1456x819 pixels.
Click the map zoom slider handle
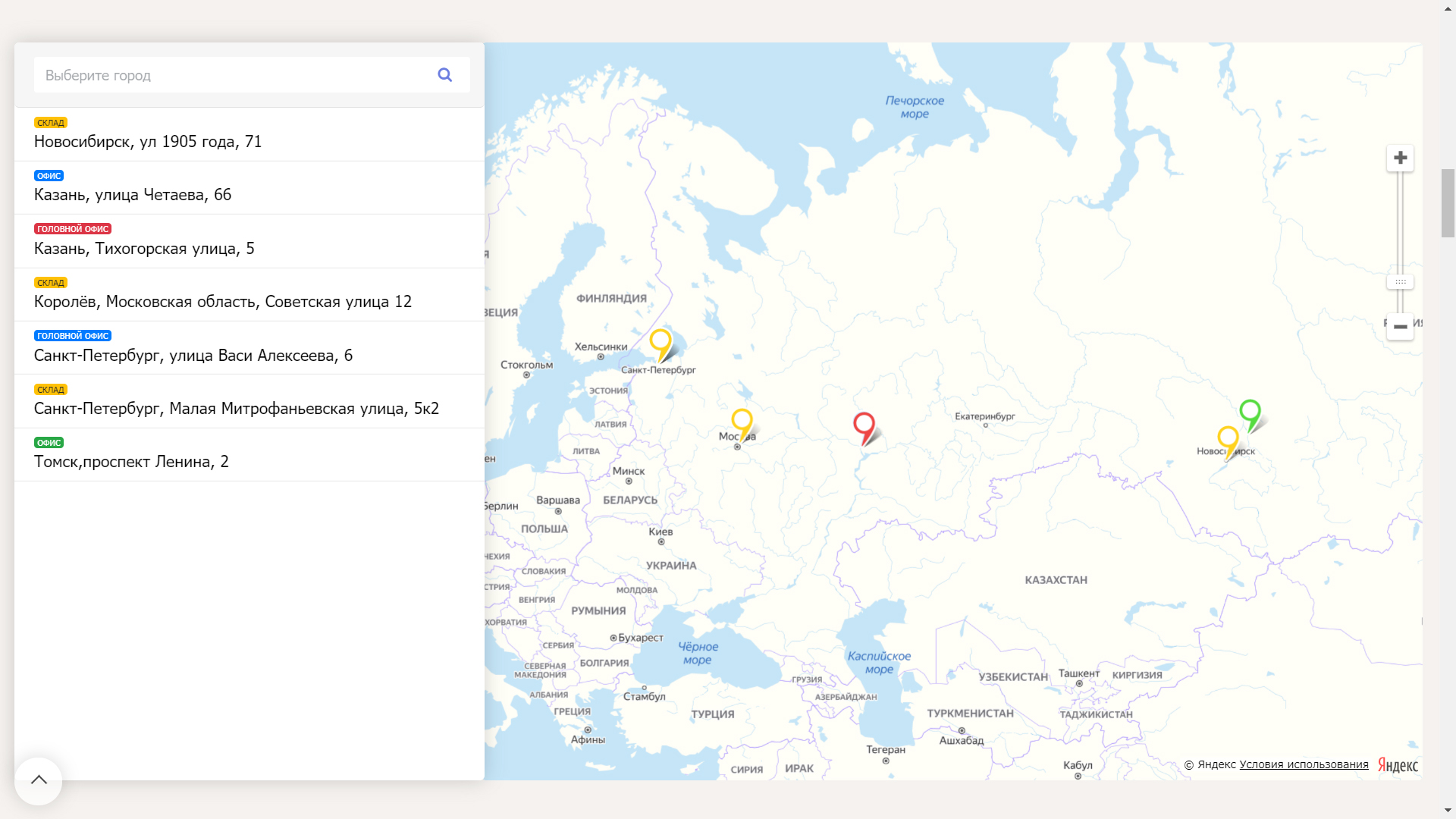pyautogui.click(x=1400, y=282)
